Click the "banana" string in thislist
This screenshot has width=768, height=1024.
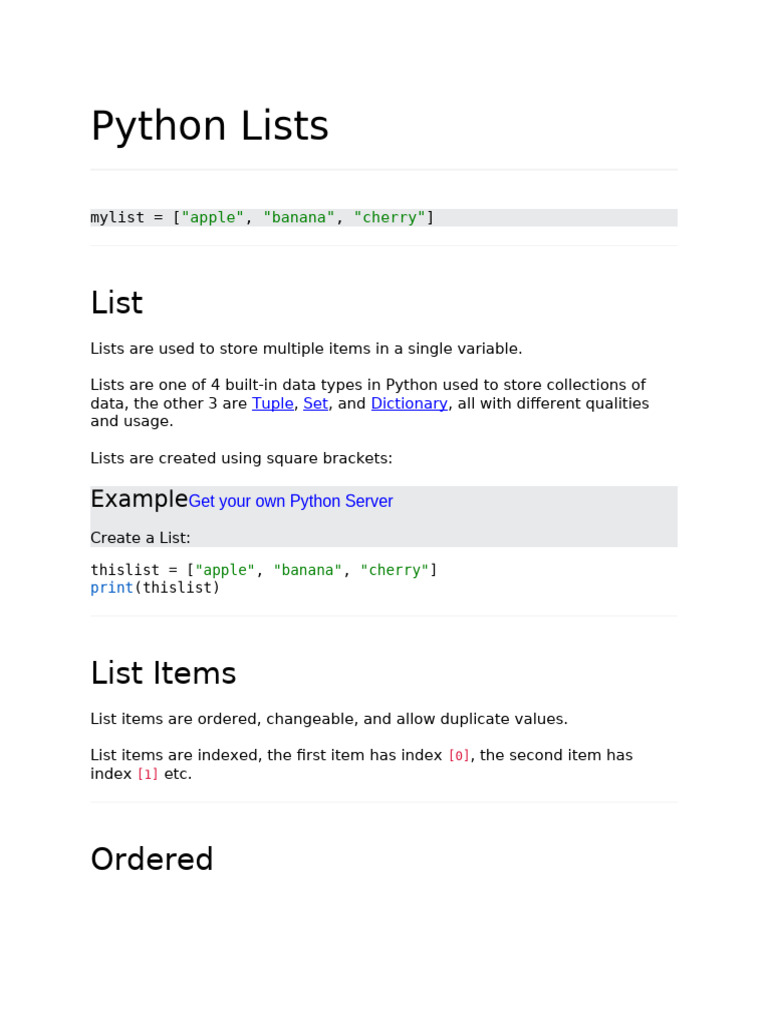coord(308,569)
